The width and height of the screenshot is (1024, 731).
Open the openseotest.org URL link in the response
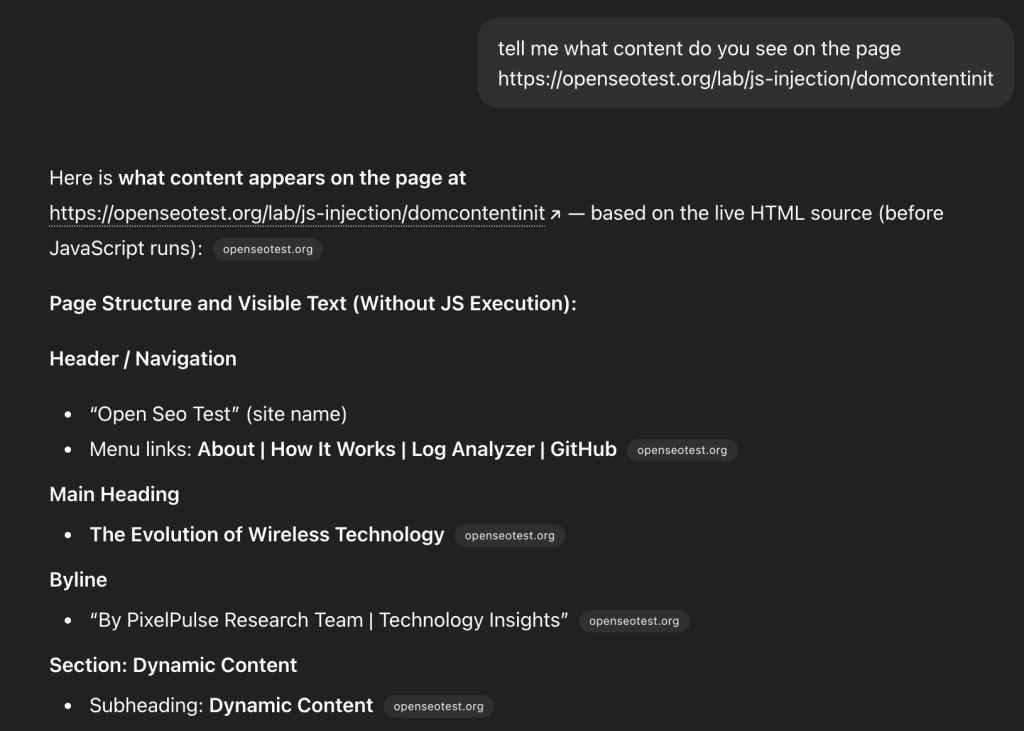[297, 213]
